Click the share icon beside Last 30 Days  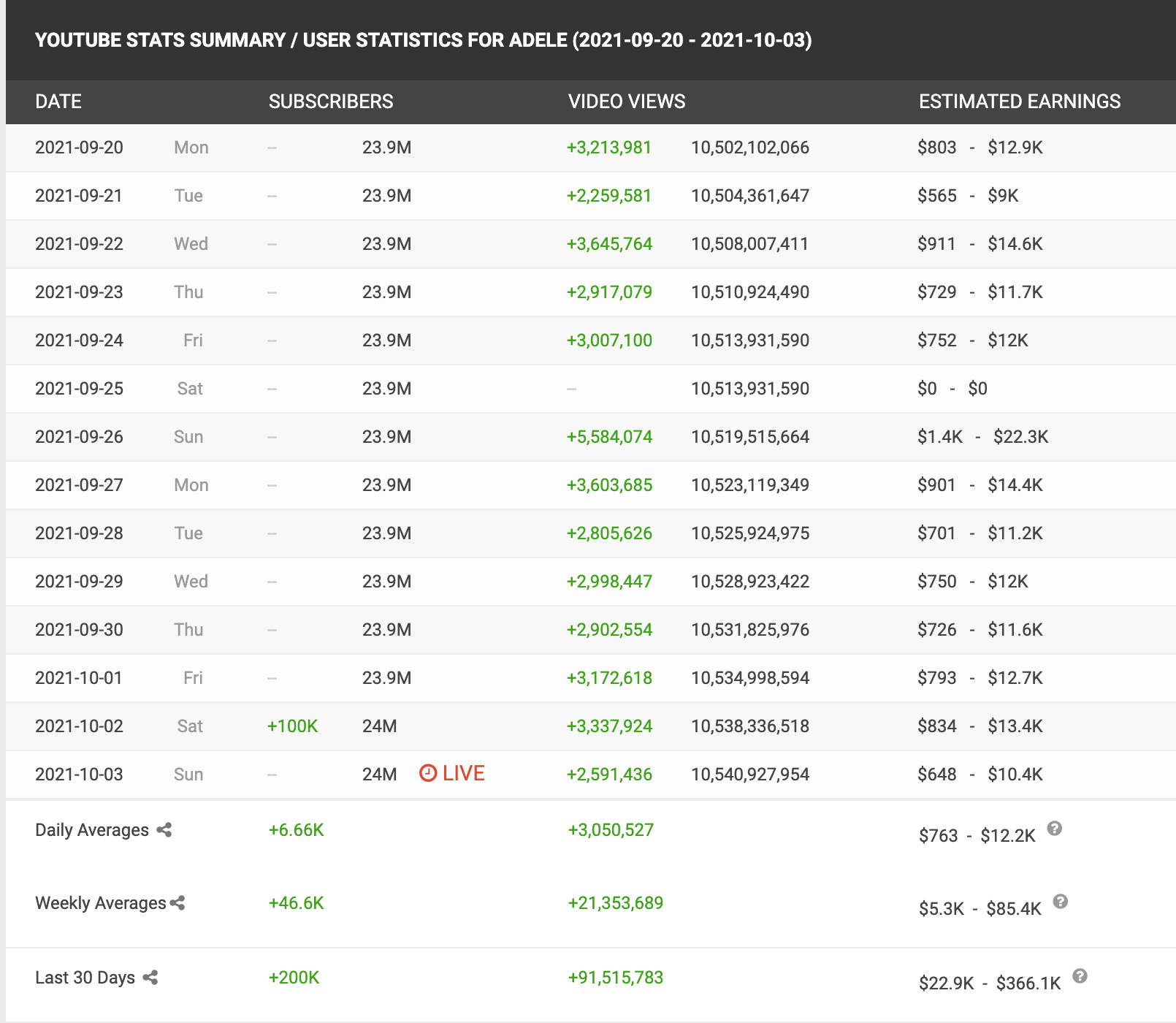tap(150, 977)
